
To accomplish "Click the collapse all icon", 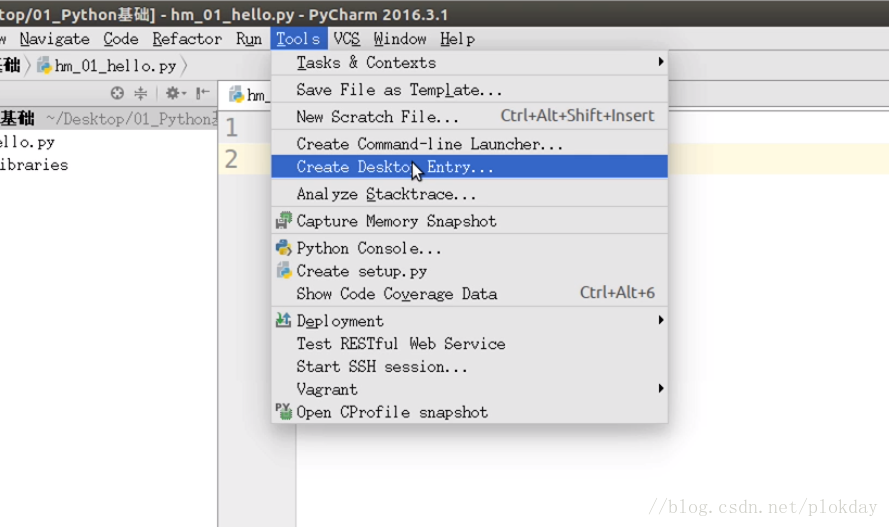I will pyautogui.click(x=141, y=93).
